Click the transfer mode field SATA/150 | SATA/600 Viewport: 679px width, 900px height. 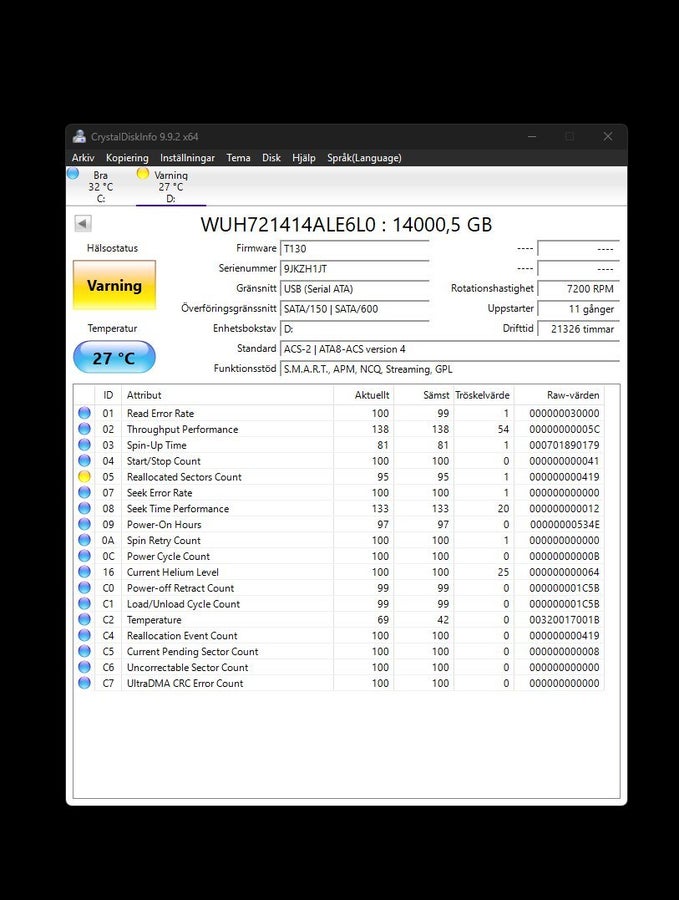[355, 309]
